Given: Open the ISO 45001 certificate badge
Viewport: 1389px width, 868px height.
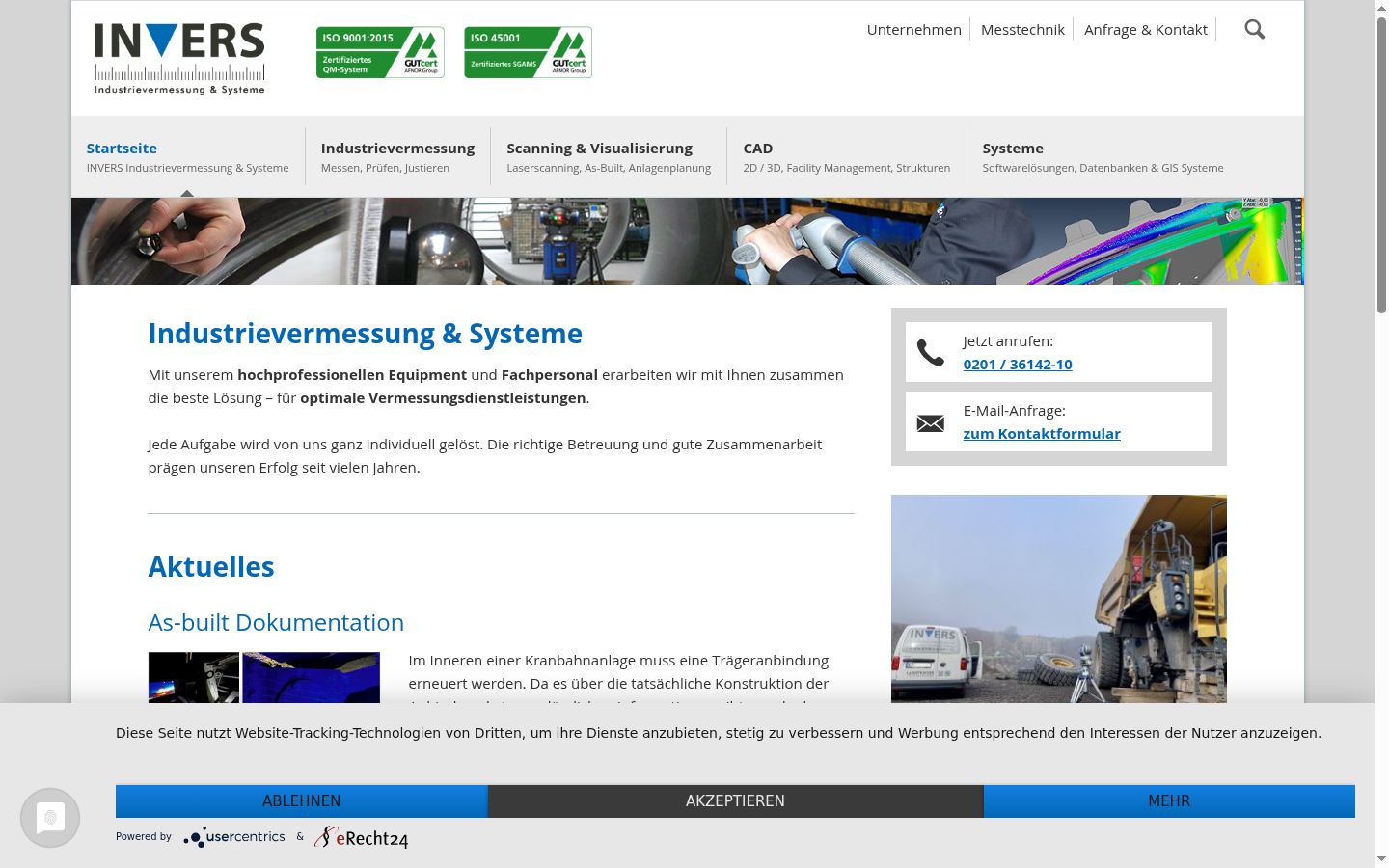Looking at the screenshot, I should [528, 52].
